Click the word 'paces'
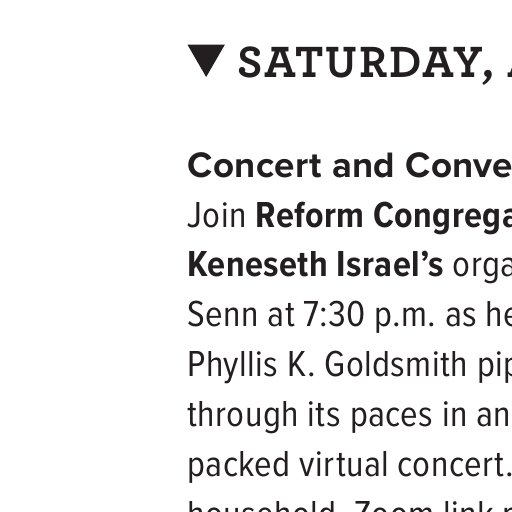 tap(392, 418)
